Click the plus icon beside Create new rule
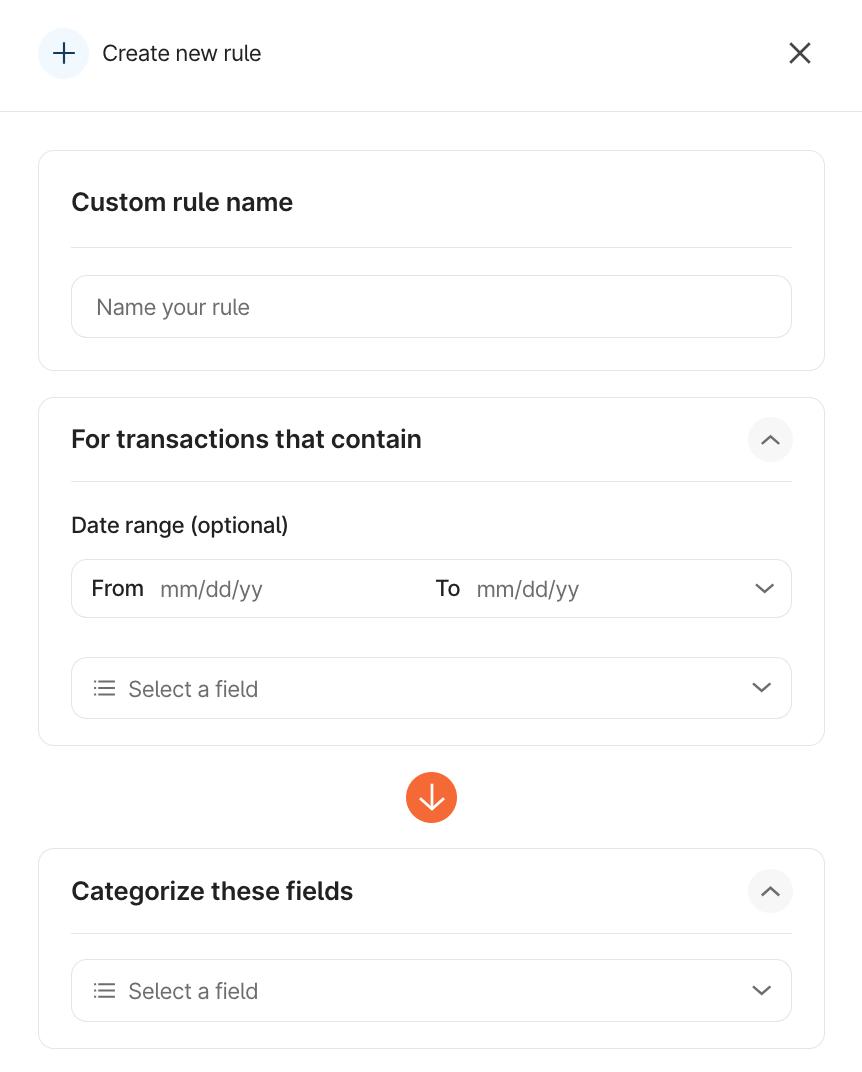The image size is (862, 1072). click(x=63, y=53)
